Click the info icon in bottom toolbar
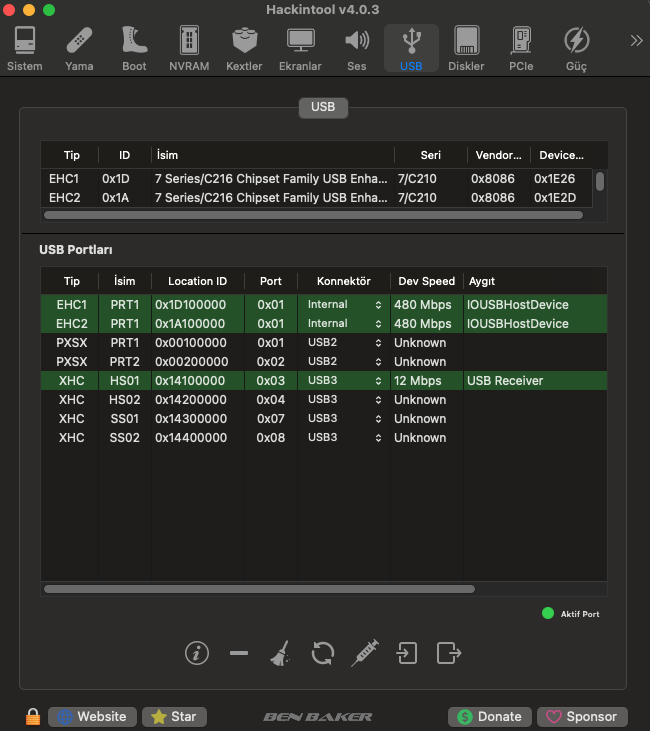Screen dimensions: 650x731 click(x=197, y=653)
